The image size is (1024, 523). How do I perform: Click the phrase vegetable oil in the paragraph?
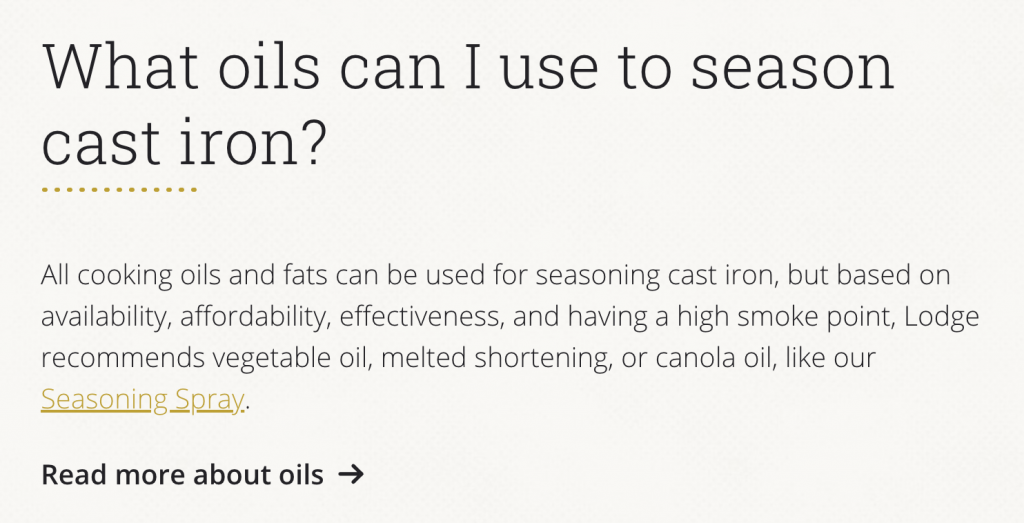[x=293, y=358]
